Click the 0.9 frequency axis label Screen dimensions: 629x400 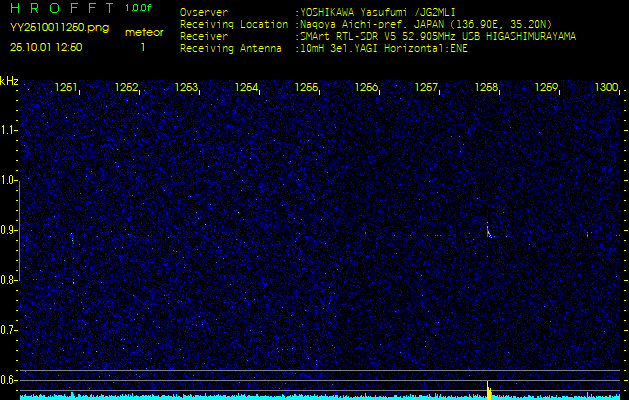coord(9,230)
